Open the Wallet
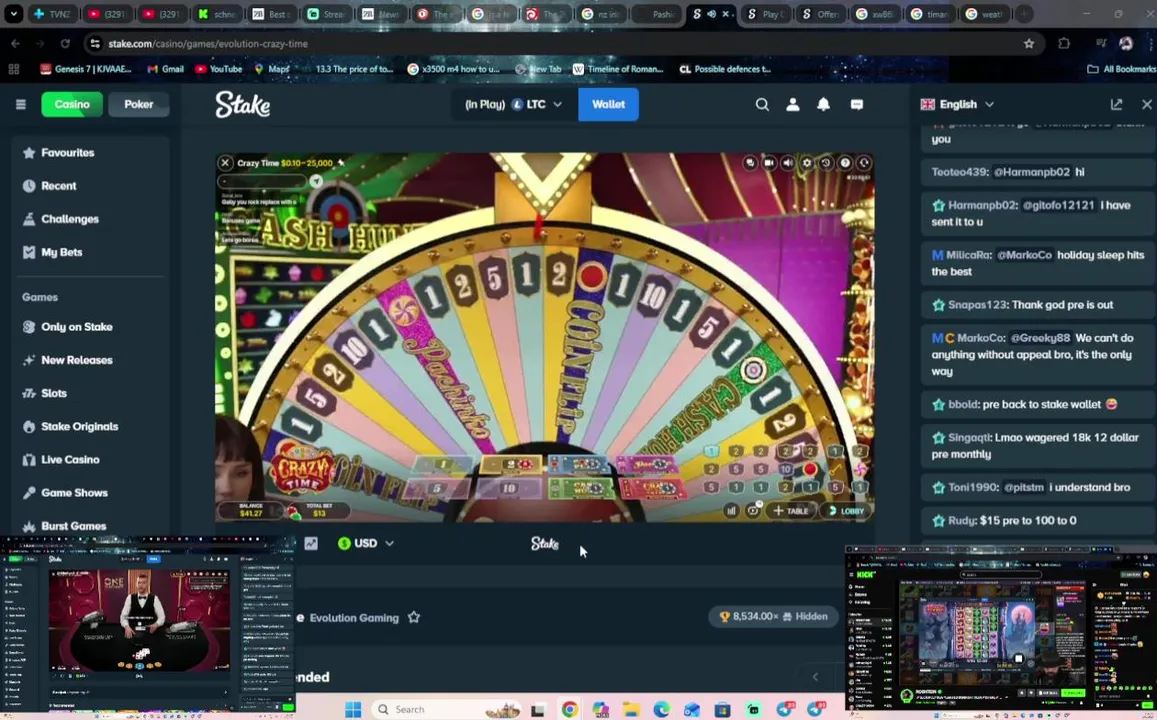Viewport: 1157px width, 720px height. [x=608, y=104]
